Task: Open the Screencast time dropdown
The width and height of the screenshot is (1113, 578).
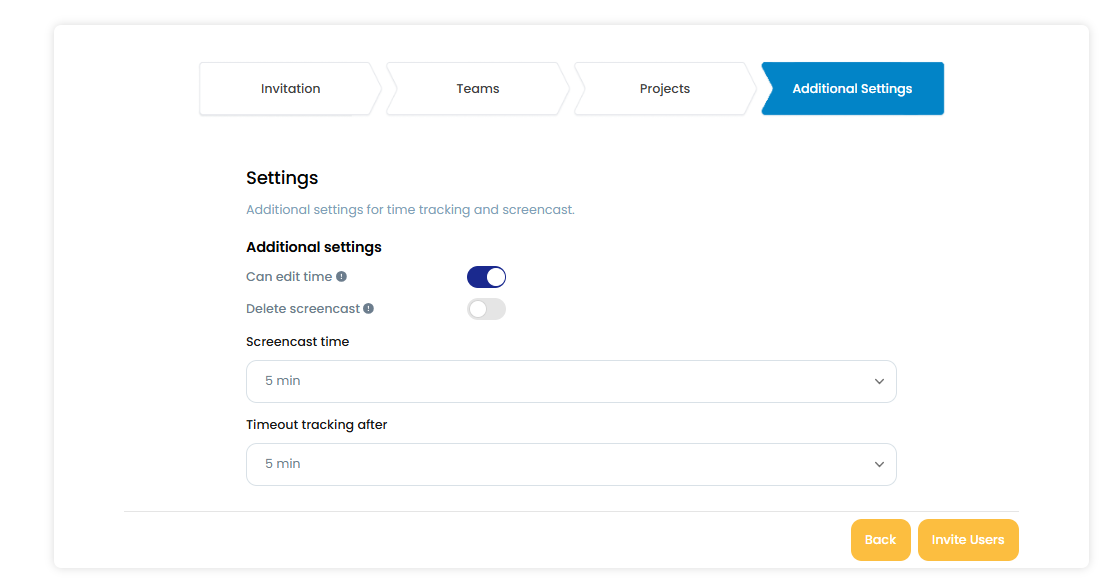Action: [x=571, y=381]
